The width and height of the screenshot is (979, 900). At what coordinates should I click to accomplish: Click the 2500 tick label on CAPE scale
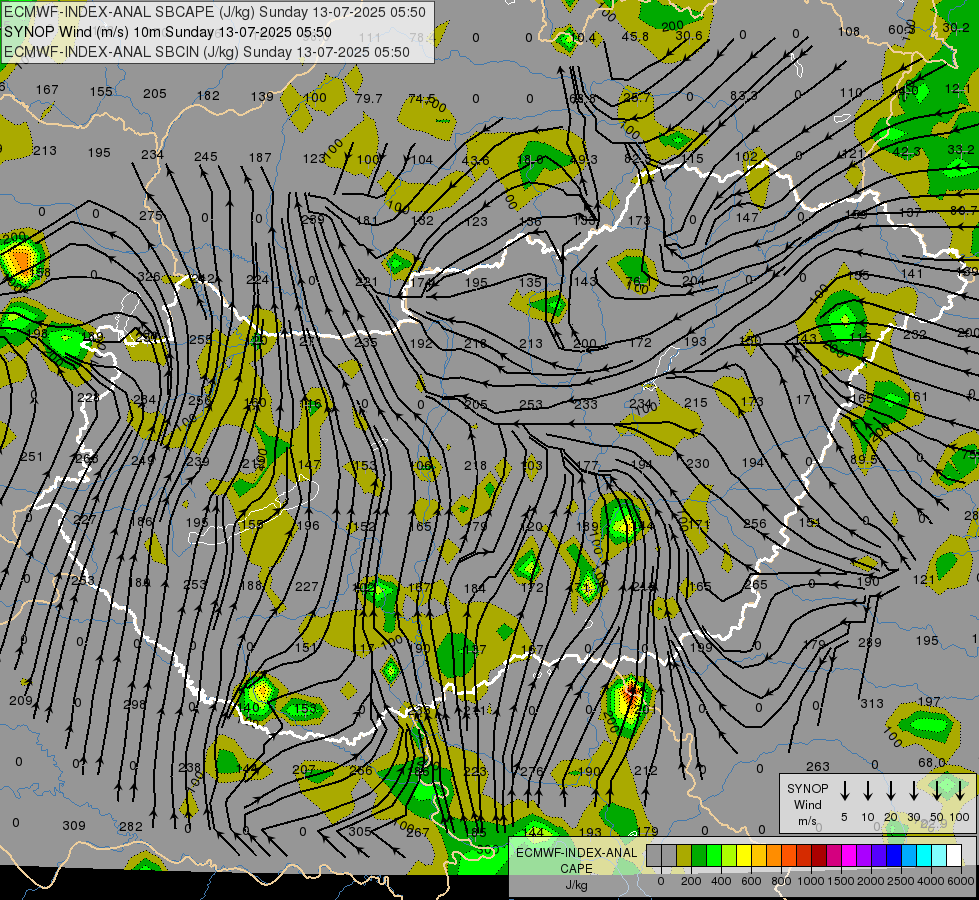click(901, 881)
